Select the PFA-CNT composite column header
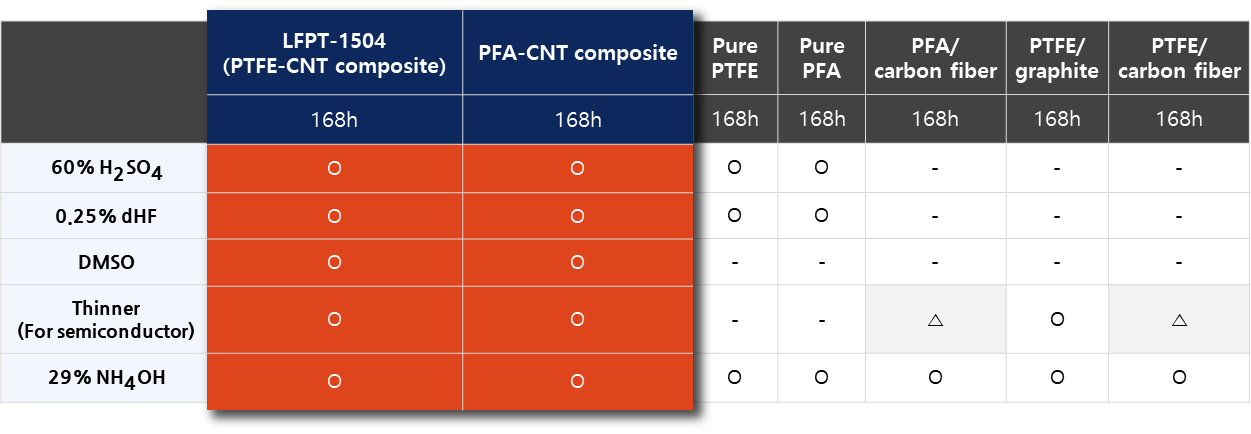The image size is (1251, 434). pos(577,53)
